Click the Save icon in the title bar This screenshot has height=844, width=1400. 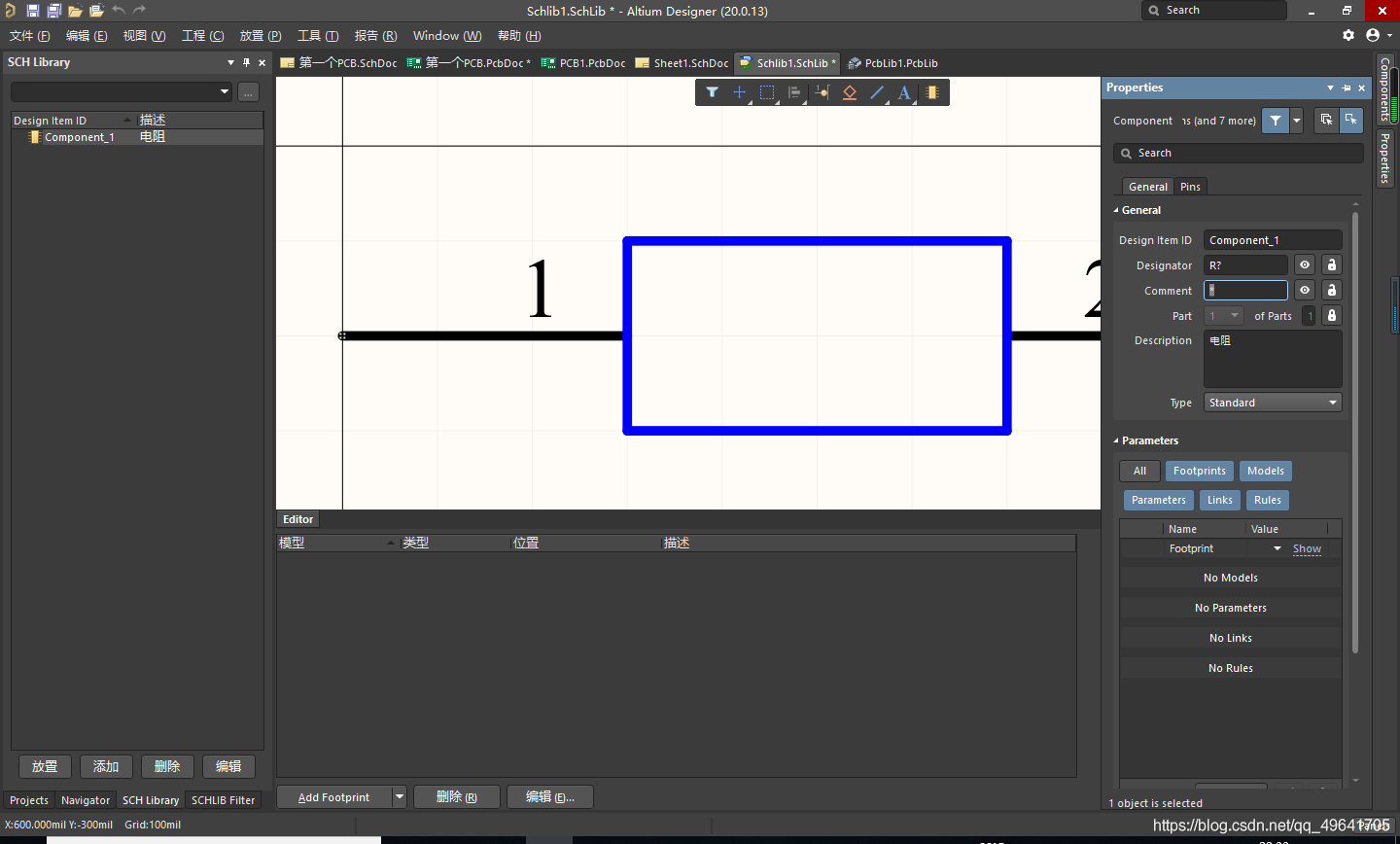(x=32, y=11)
